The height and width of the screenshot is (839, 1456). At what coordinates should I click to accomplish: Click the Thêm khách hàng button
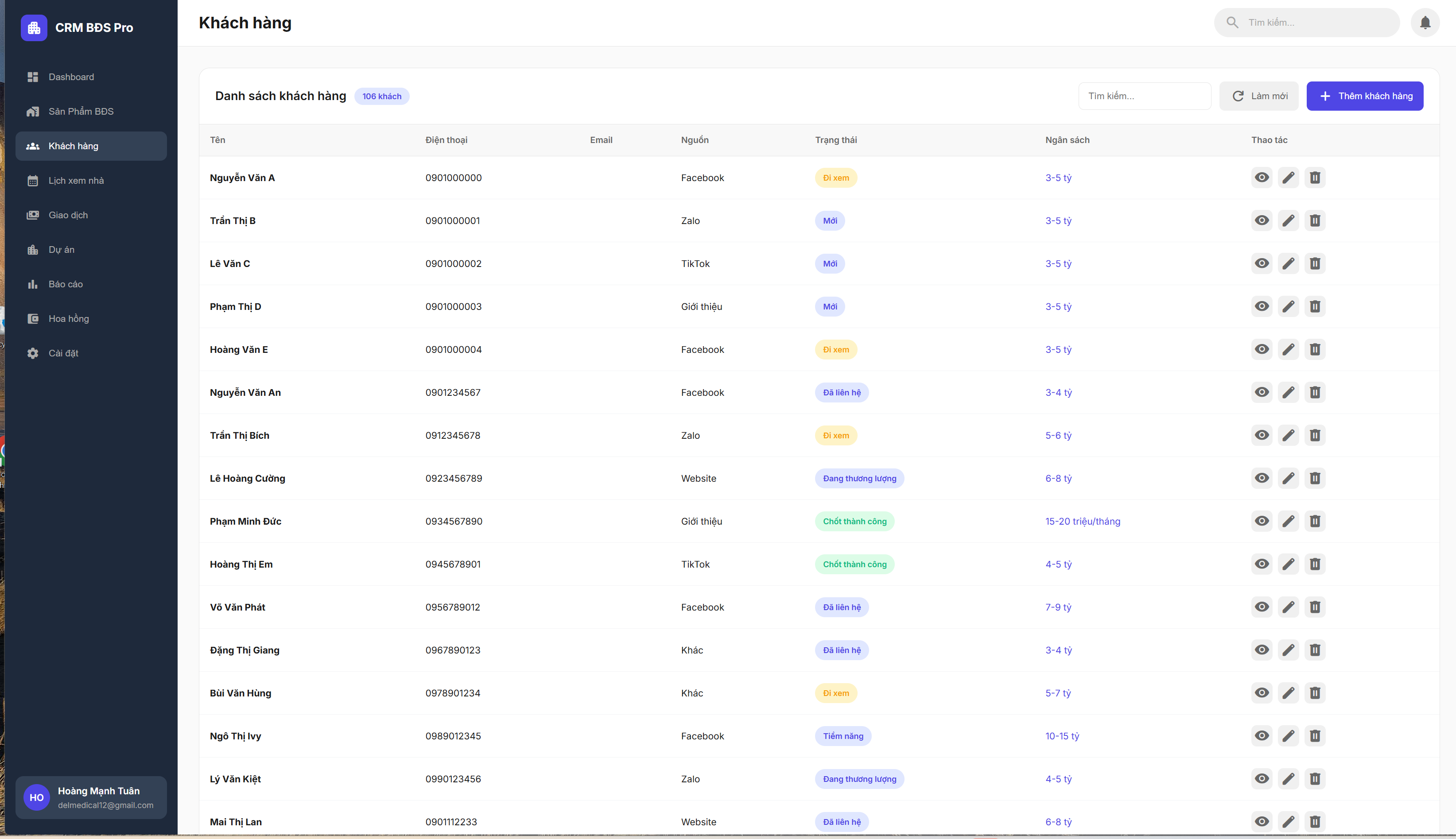pos(1364,96)
